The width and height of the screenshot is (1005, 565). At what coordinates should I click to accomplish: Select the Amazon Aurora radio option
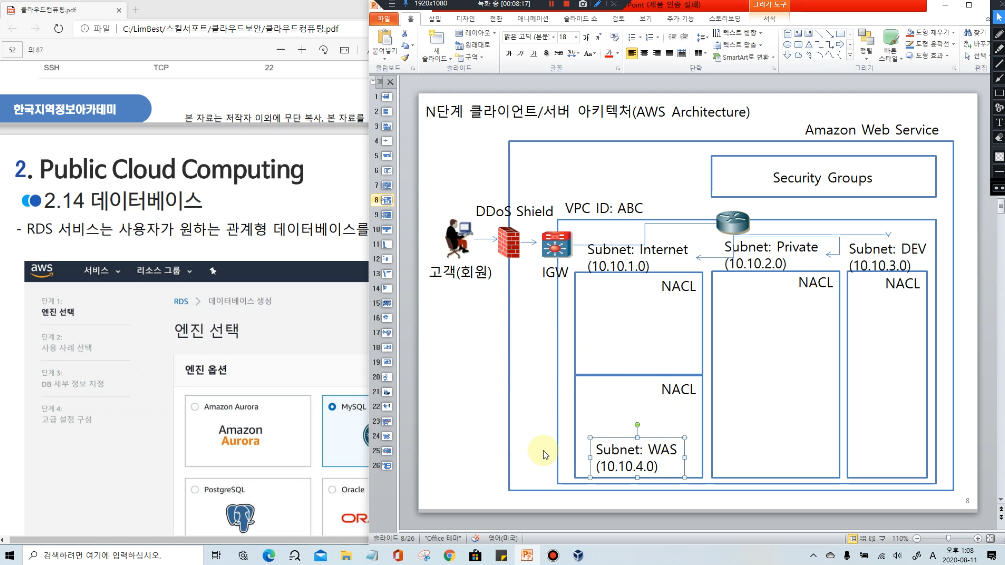[195, 407]
